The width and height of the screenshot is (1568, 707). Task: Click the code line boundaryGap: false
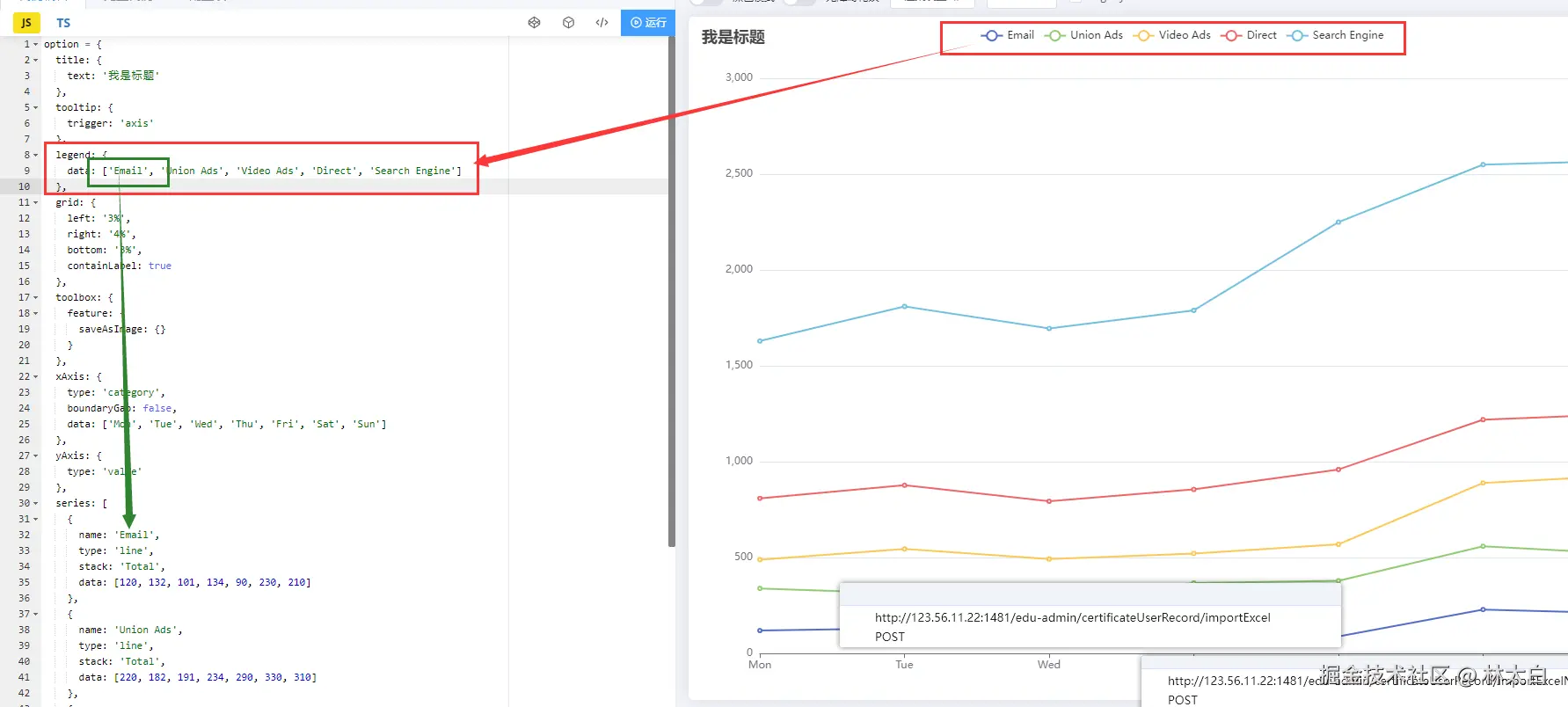(x=122, y=408)
